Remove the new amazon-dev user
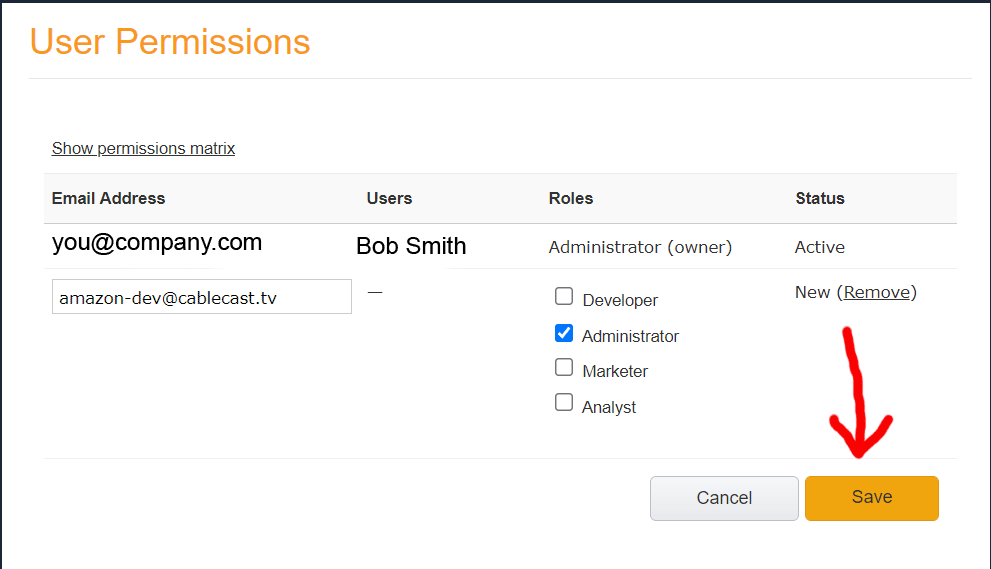Viewport: 991px width, 569px height. (876, 292)
